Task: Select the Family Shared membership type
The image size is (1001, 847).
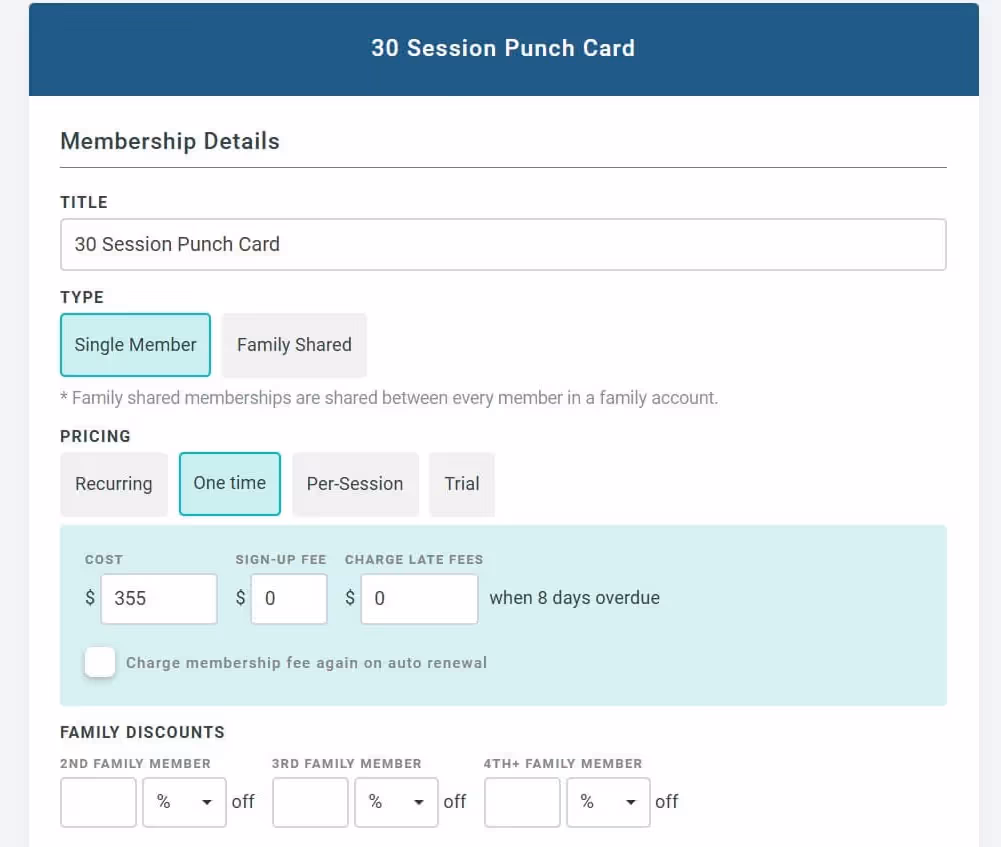Action: [x=294, y=345]
